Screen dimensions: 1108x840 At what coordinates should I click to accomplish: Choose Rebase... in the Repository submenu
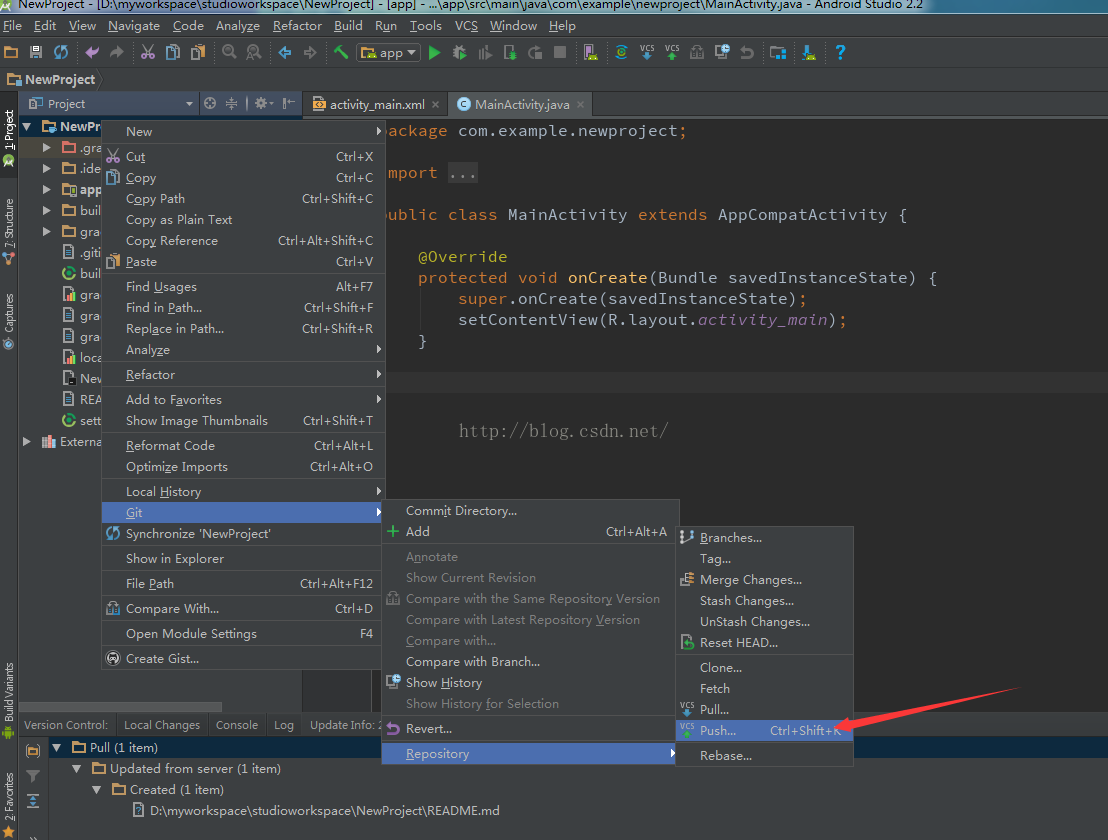(765, 755)
